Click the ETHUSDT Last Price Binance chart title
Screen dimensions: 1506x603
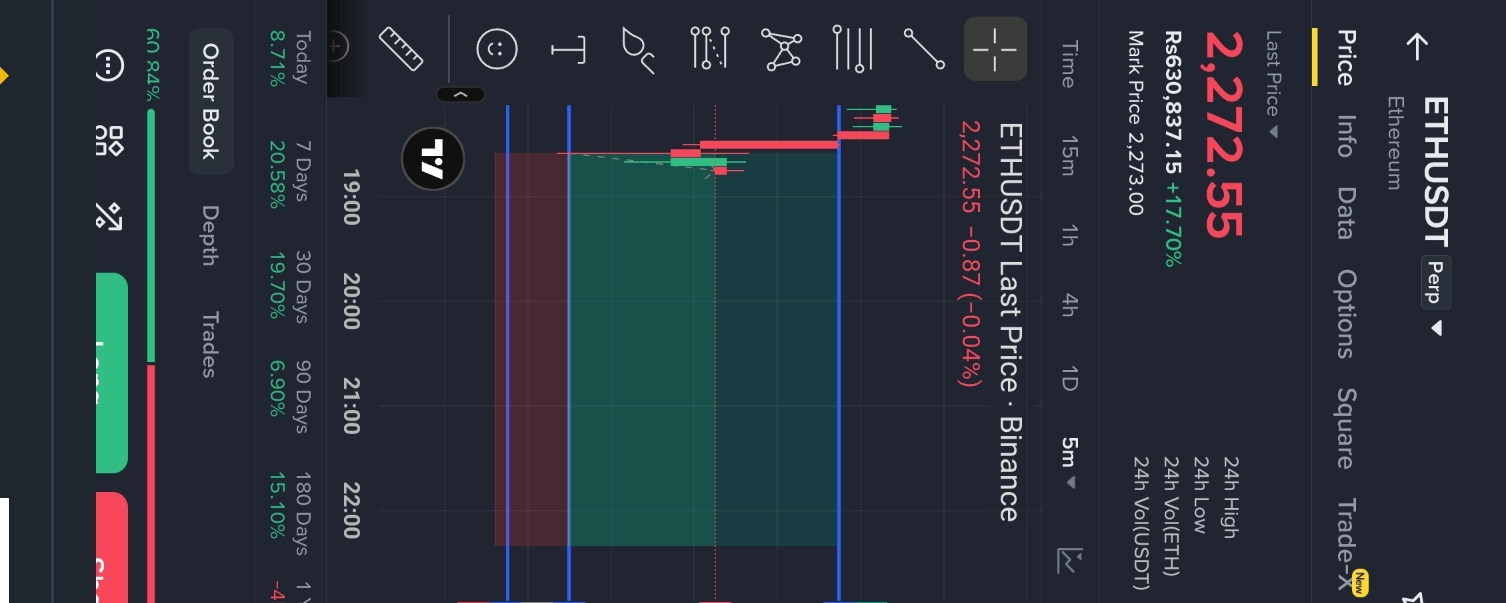click(x=1009, y=322)
